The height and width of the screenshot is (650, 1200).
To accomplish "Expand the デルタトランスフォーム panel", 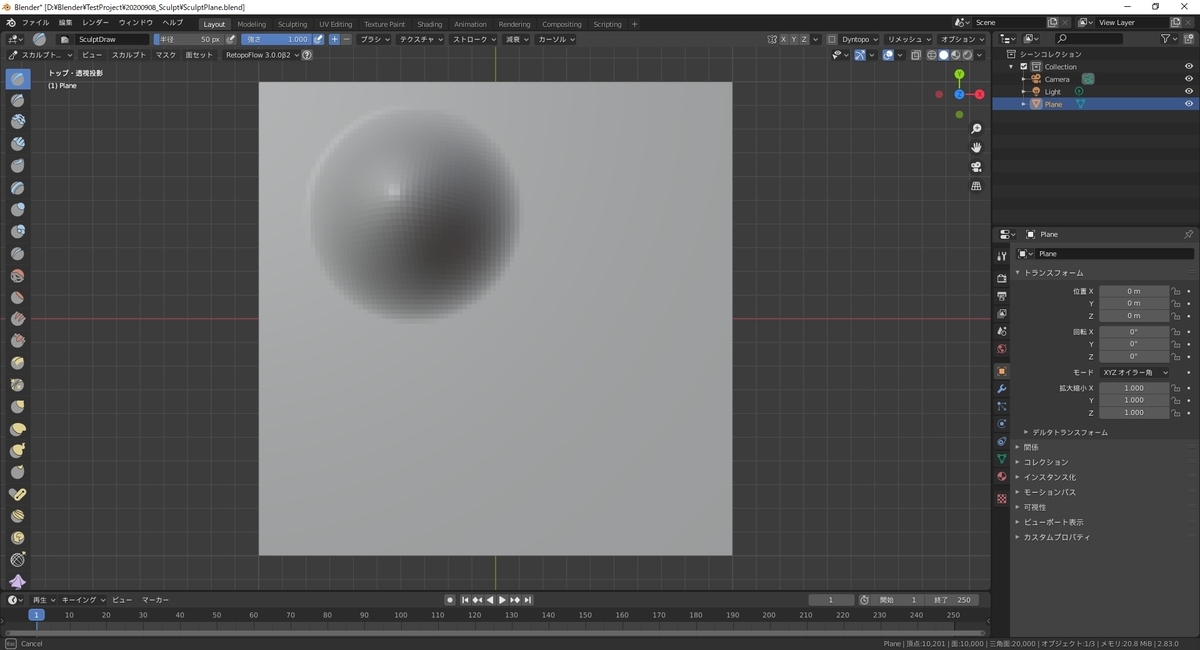I will click(x=1070, y=432).
